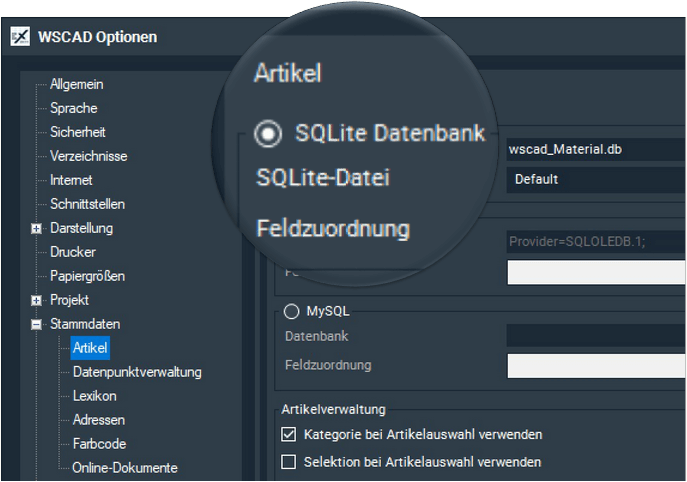The height and width of the screenshot is (482, 687).
Task: Uncheck Kategorie bei Artikelauswahl verwenden
Action: point(289,435)
